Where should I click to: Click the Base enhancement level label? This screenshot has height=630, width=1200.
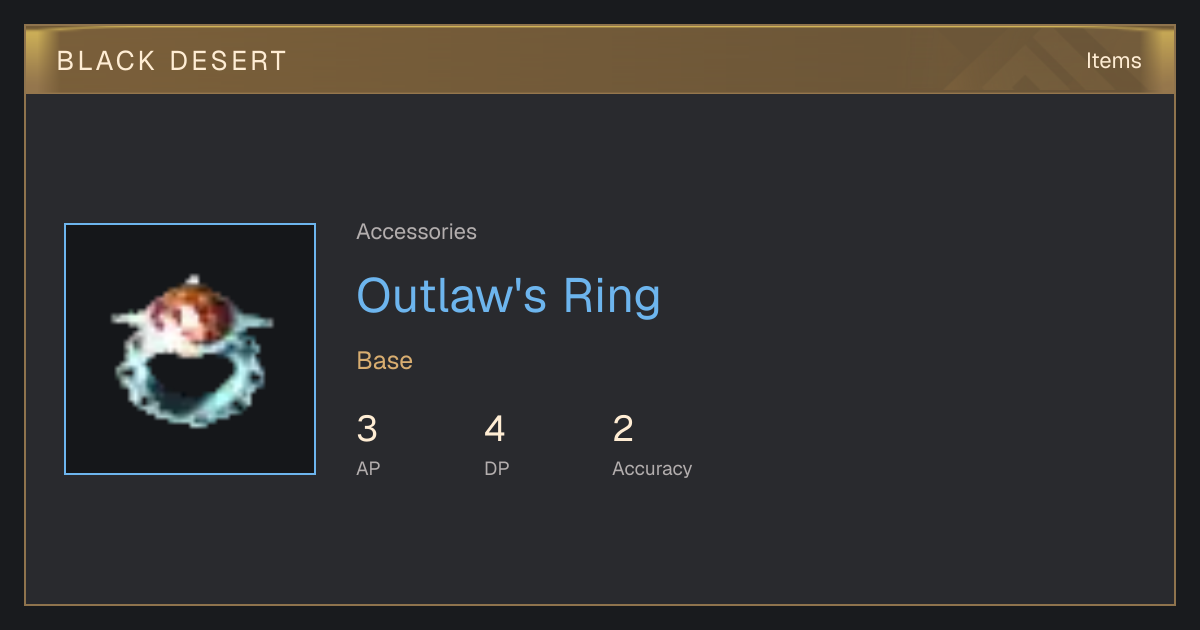click(x=385, y=361)
